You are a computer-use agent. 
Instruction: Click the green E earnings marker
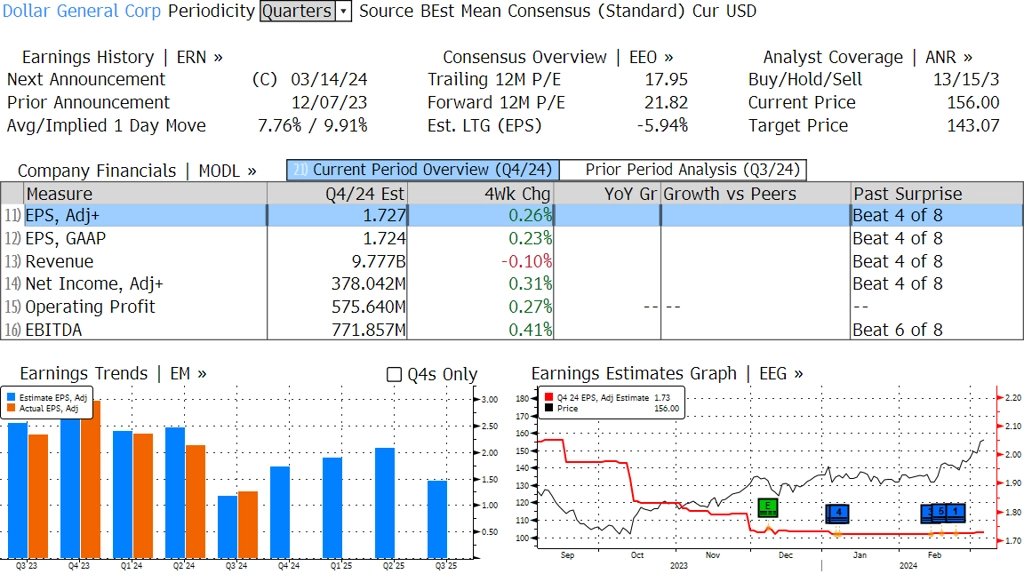pos(768,507)
